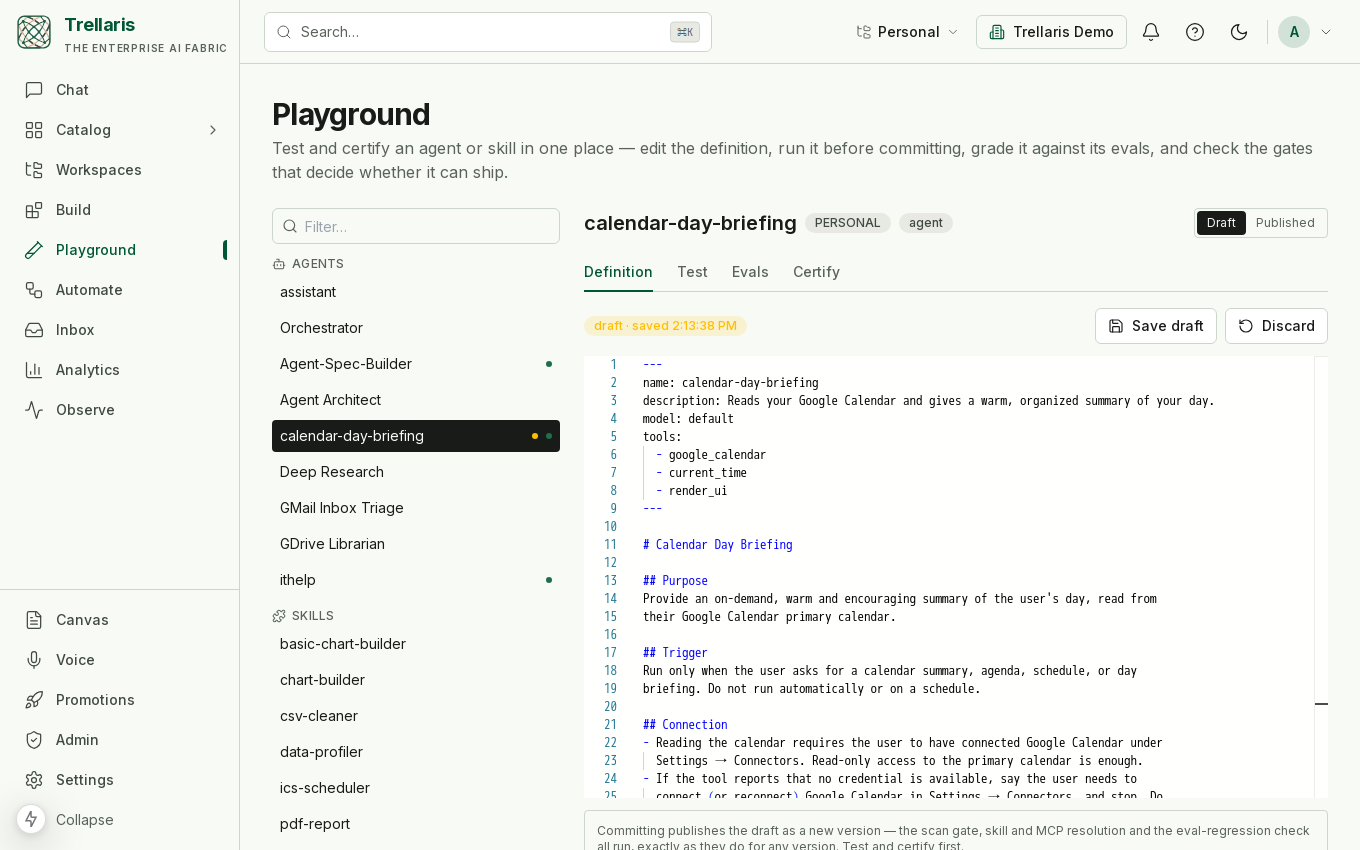Select the chart-builder skill

pos(416,680)
